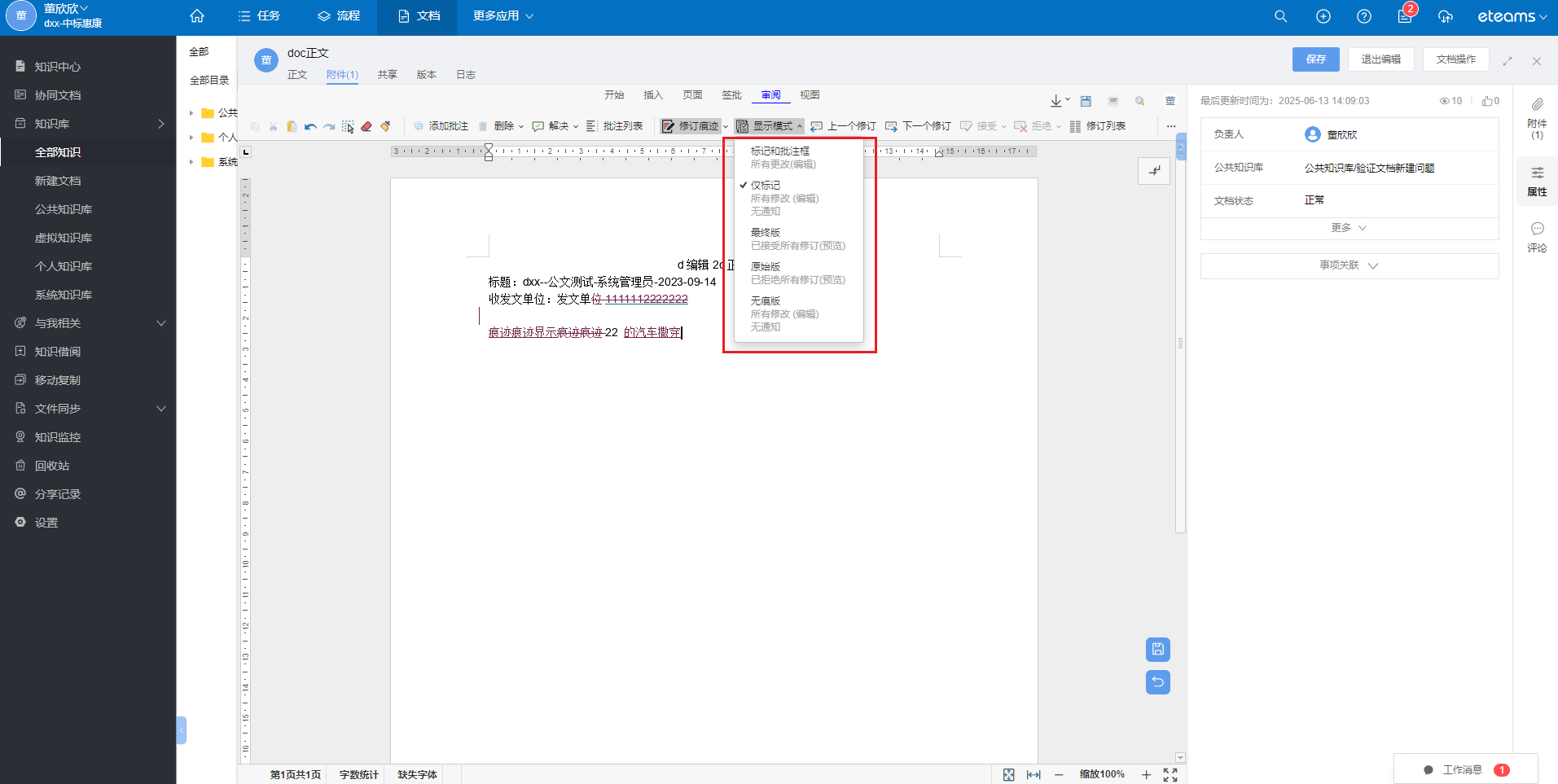Screen dimensions: 1558x784
Task: Click the 文档操作 button
Action: [1455, 59]
